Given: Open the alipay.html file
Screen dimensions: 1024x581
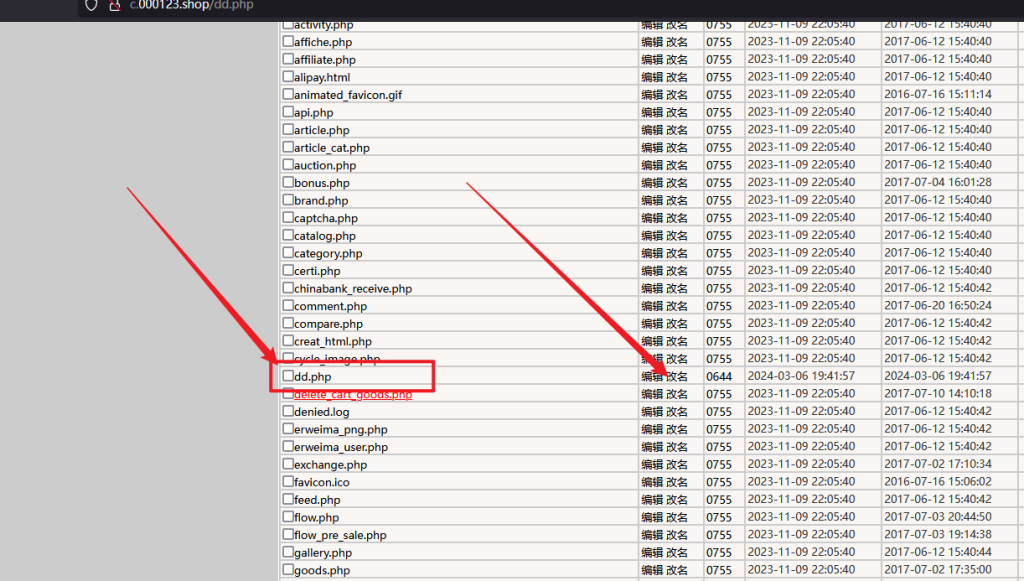Looking at the screenshot, I should point(322,77).
